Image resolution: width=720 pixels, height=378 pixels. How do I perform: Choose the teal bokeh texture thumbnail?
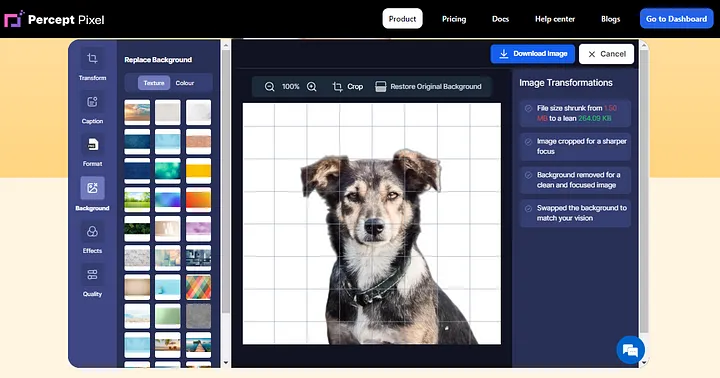pos(168,170)
